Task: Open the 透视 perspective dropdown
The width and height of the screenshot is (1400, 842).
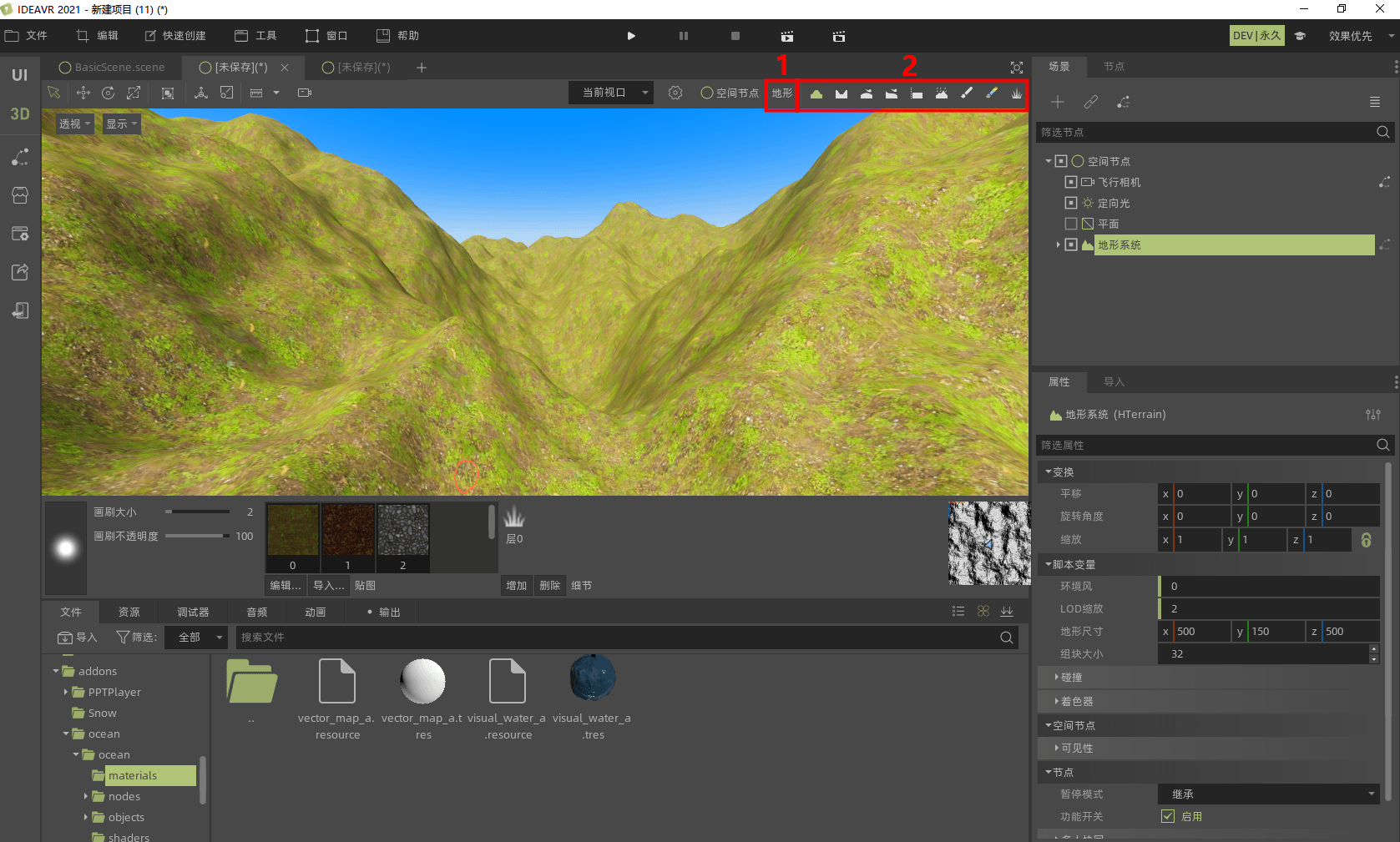Action: tap(74, 124)
